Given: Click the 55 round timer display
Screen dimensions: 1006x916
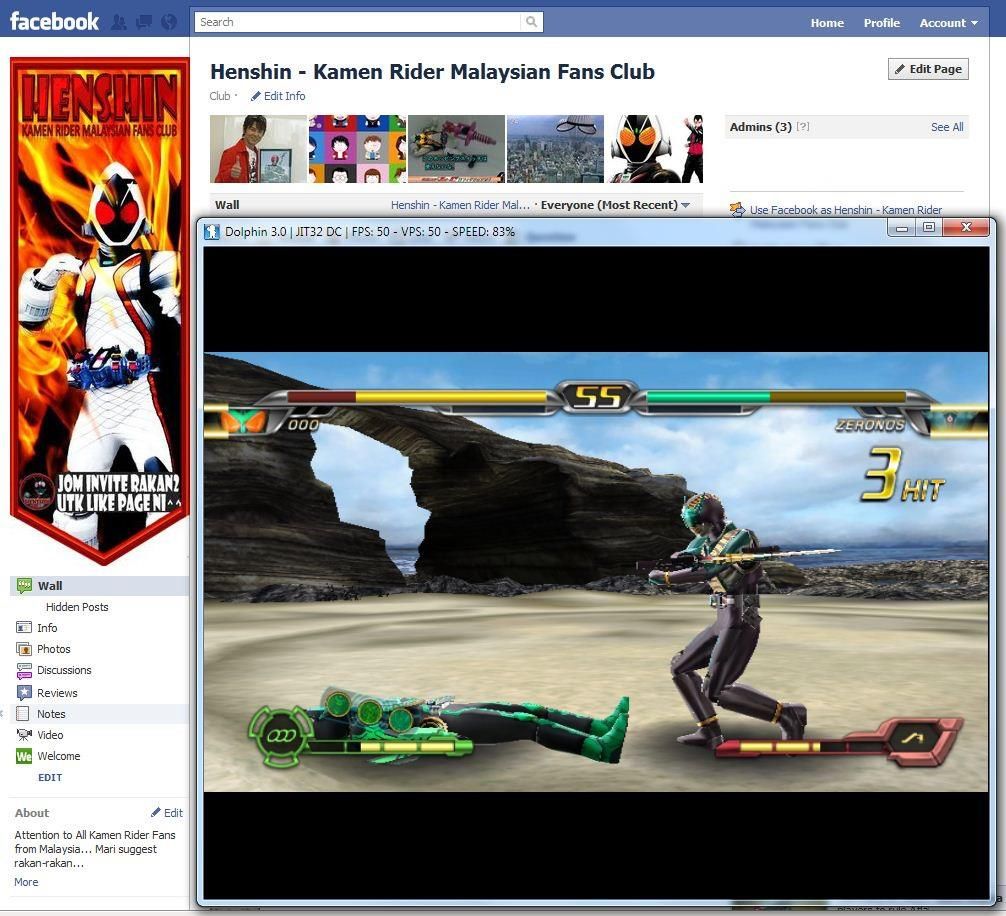Looking at the screenshot, I should point(597,398).
